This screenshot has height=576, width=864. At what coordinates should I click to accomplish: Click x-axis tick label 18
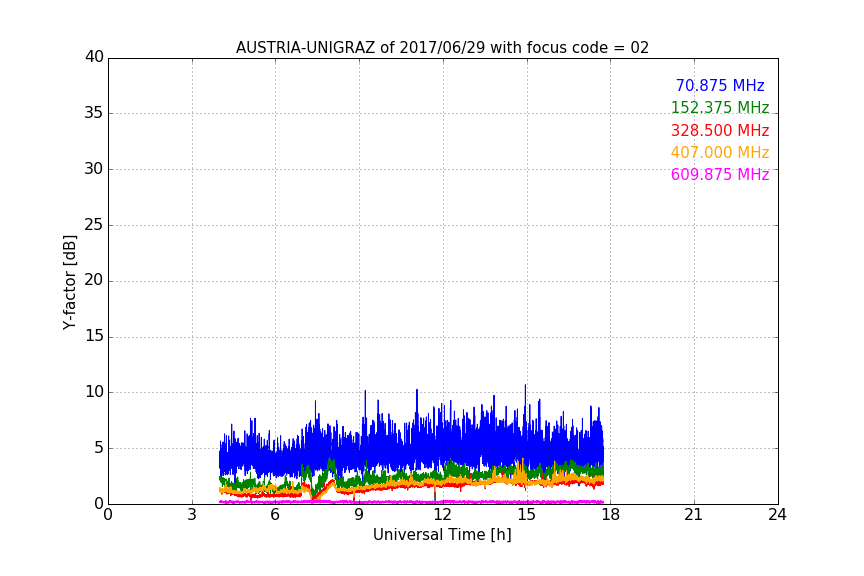click(x=611, y=515)
